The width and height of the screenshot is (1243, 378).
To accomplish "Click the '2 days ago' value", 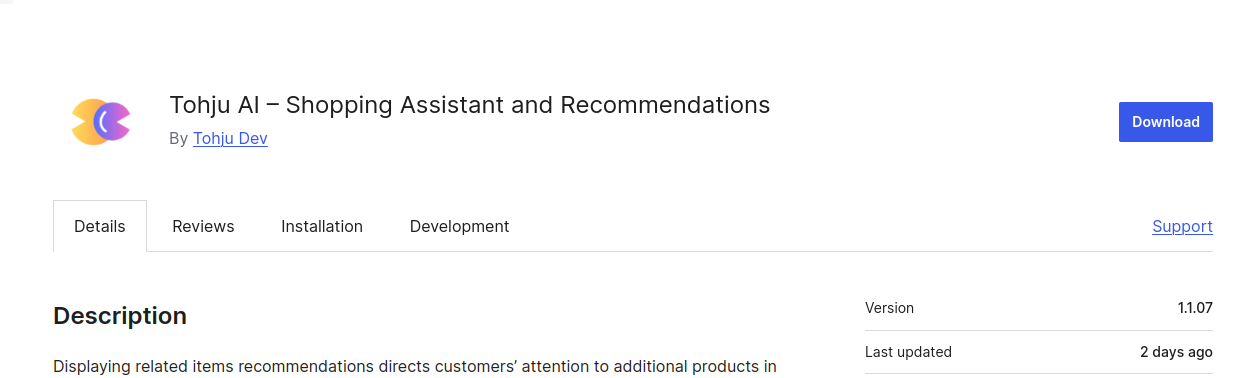I will pyautogui.click(x=1176, y=352).
